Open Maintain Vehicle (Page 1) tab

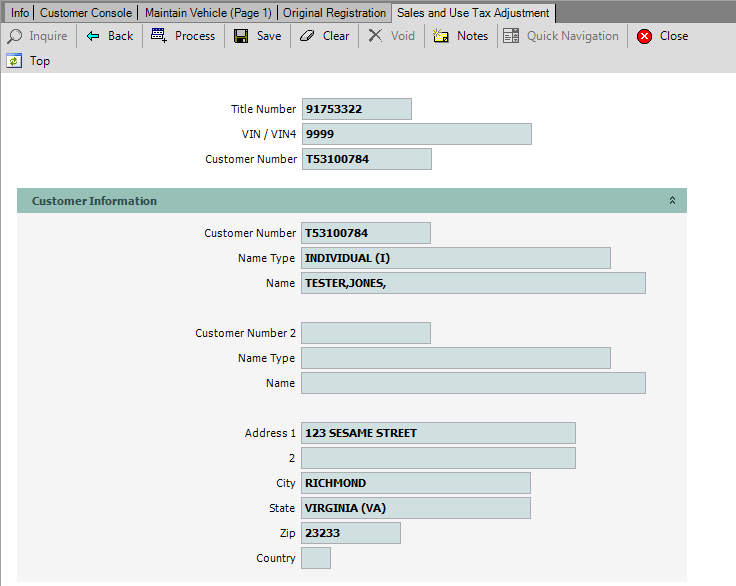(x=208, y=13)
